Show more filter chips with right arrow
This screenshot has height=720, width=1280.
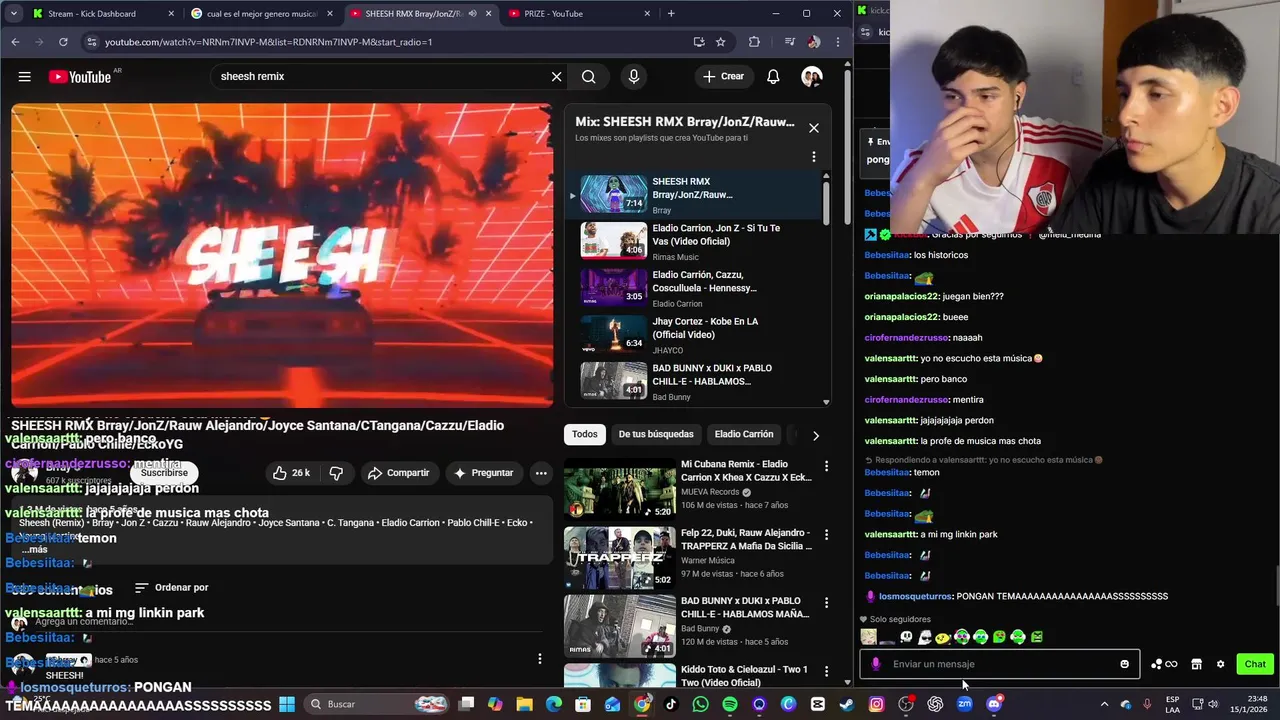(815, 435)
